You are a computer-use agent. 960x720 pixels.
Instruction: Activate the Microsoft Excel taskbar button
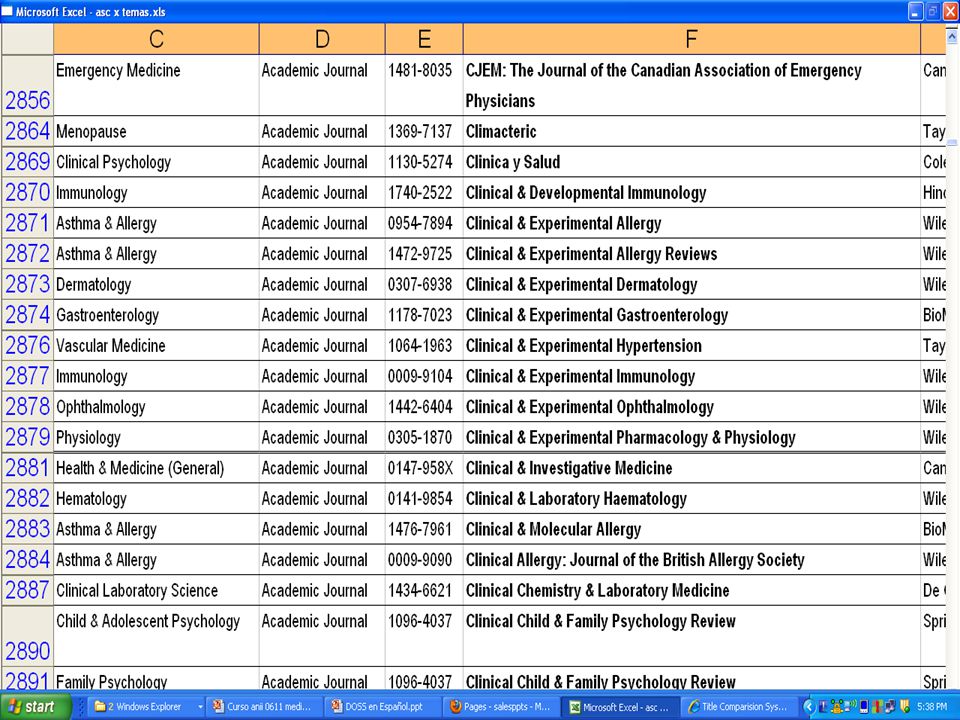click(x=621, y=707)
